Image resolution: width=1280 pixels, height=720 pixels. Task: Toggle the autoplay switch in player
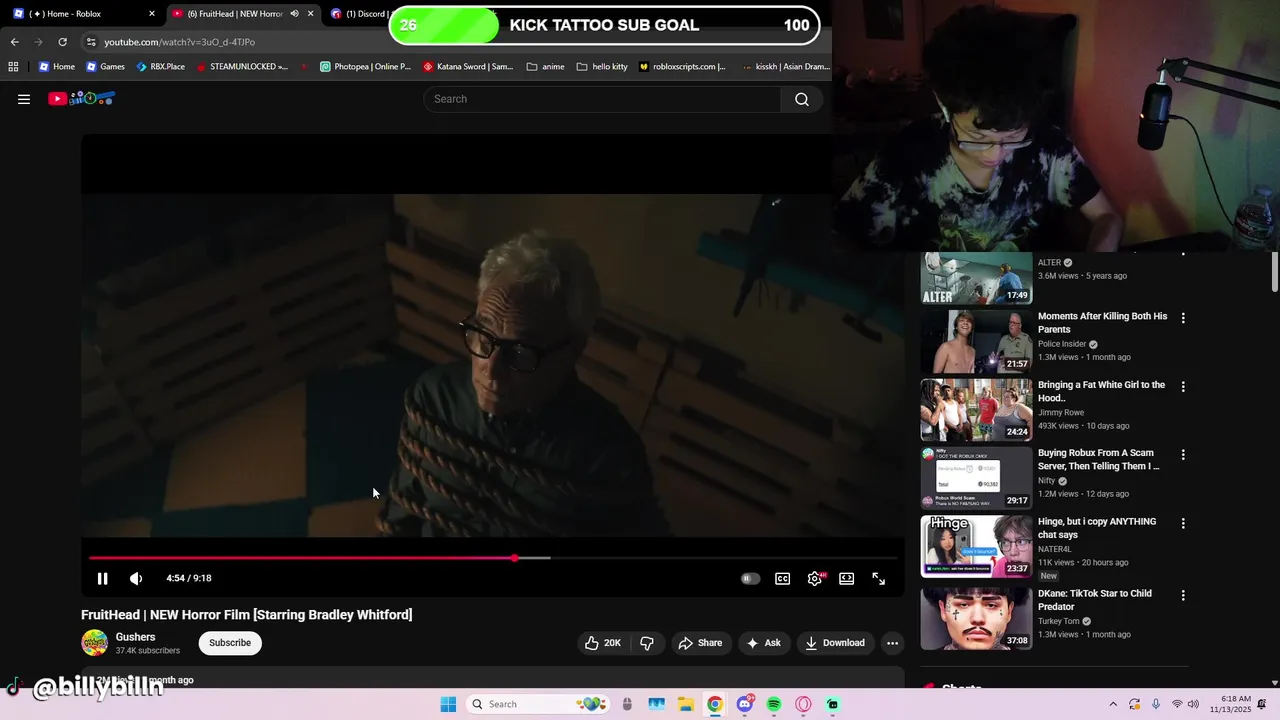point(750,578)
